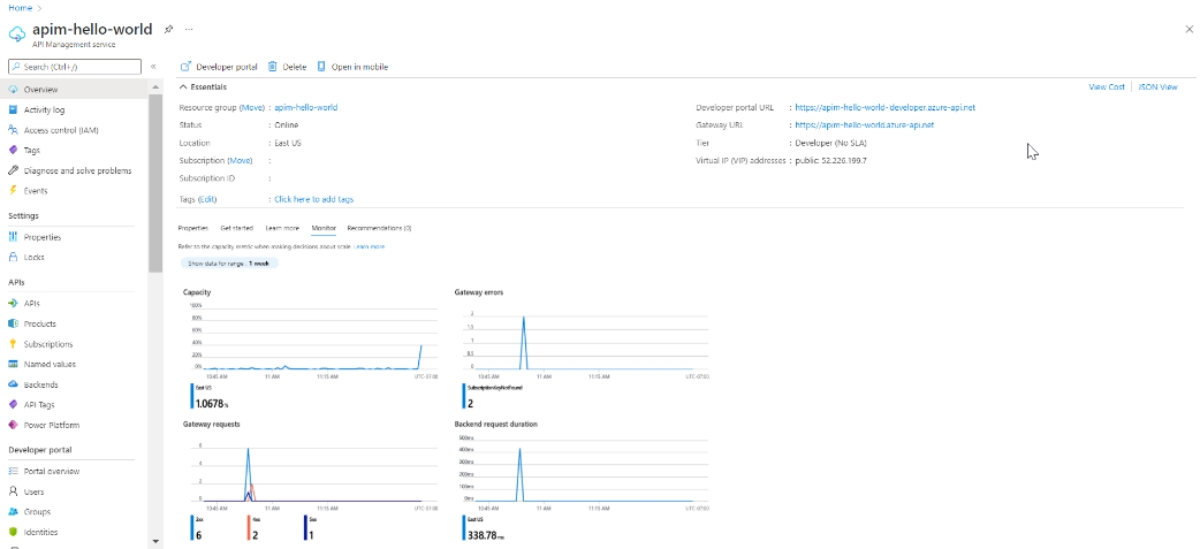Open the more options ellipsis beside title
This screenshot has height=549, width=1200.
click(x=189, y=29)
